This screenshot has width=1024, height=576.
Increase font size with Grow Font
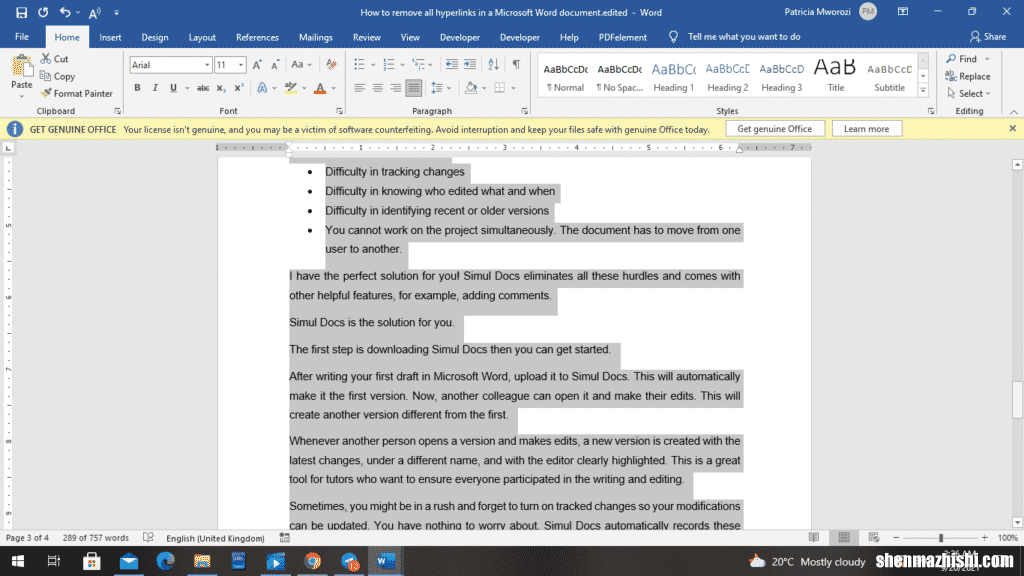tap(257, 65)
